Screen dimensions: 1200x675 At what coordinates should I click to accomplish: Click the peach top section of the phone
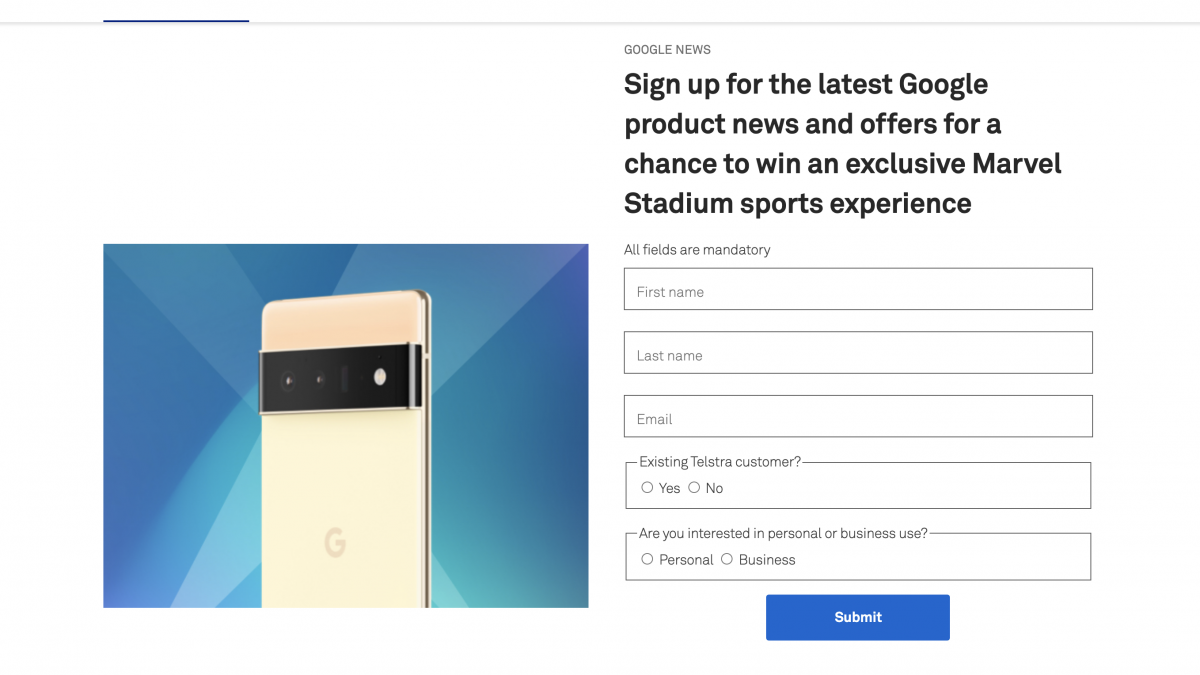[340, 320]
